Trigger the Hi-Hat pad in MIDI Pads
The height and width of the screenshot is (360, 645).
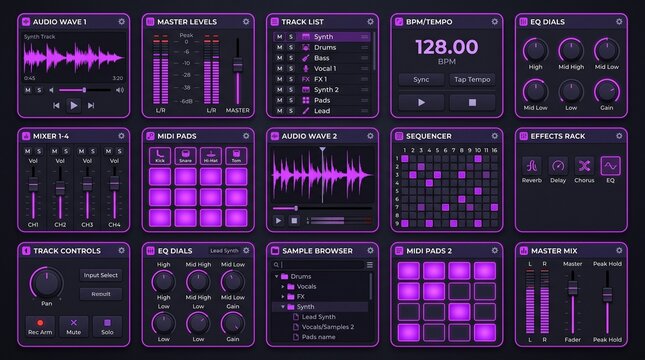click(x=211, y=156)
